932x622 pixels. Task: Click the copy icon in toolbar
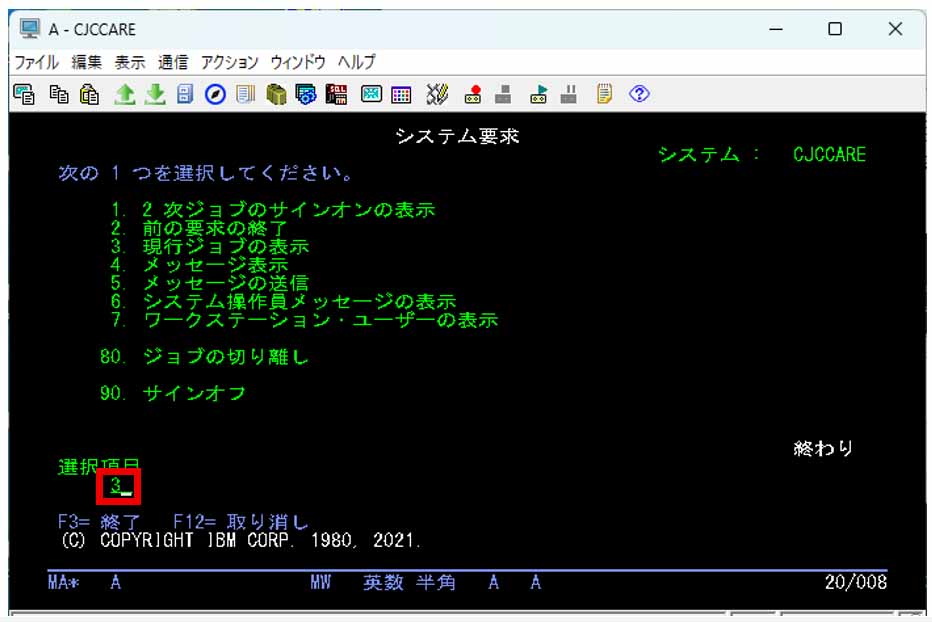pos(59,94)
